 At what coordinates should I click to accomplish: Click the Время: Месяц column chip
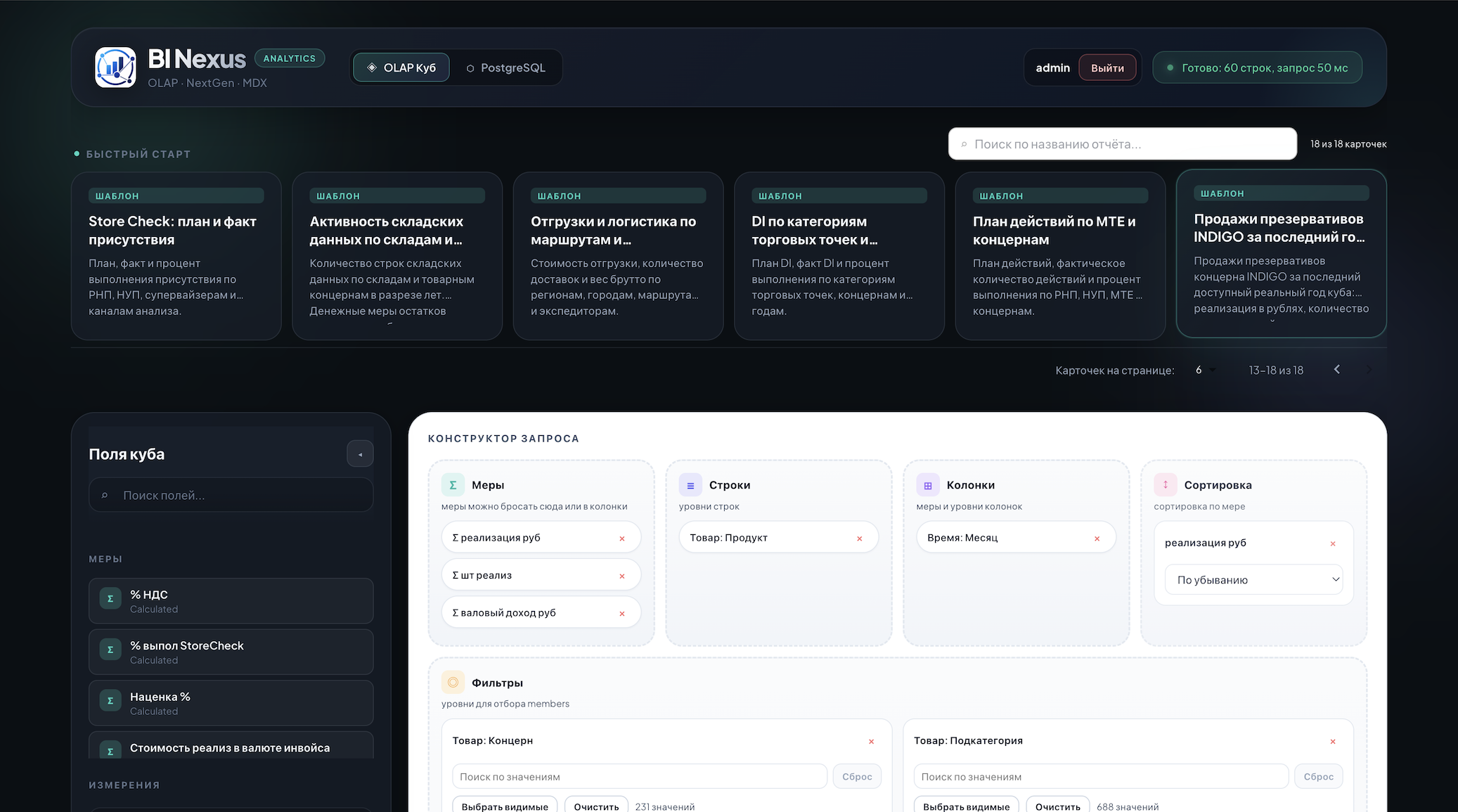click(x=1017, y=538)
